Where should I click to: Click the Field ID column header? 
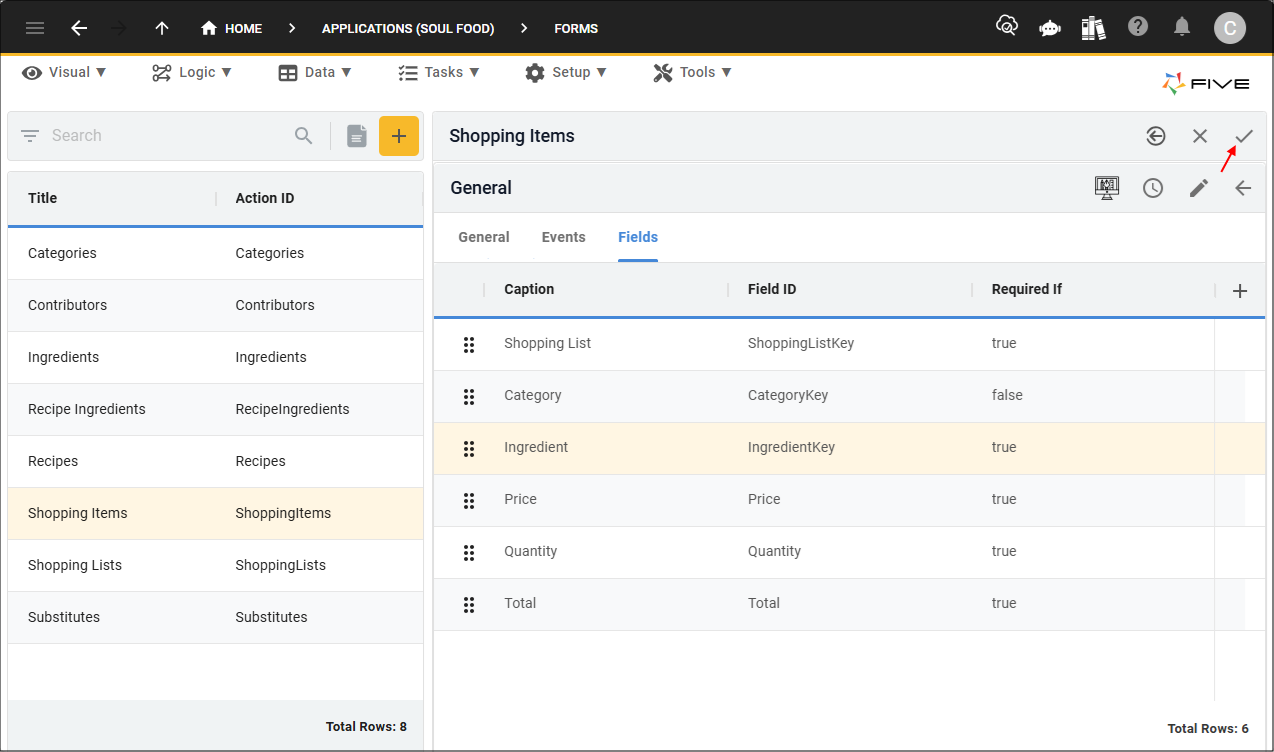click(x=772, y=289)
